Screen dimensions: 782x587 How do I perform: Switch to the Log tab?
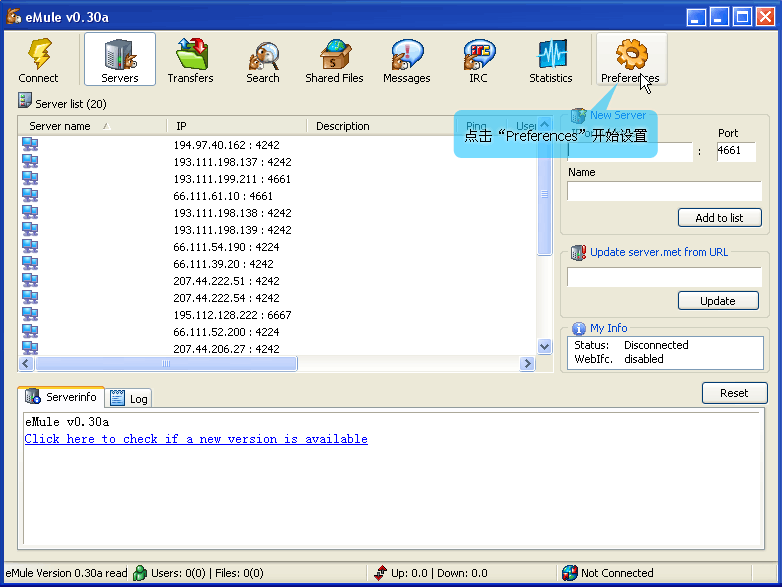pos(128,398)
